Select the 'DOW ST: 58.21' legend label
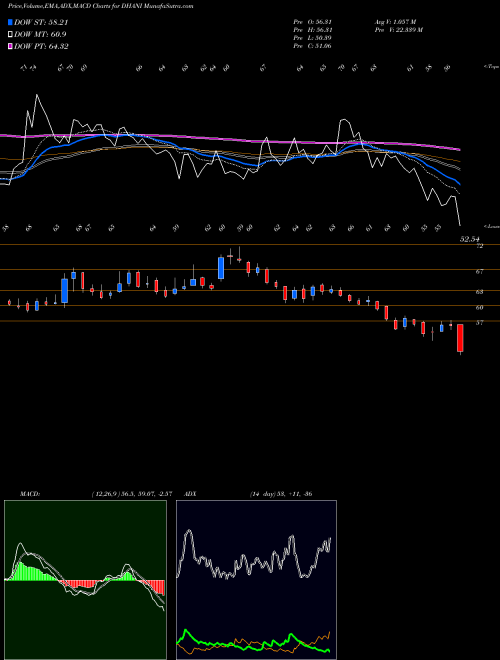Image resolution: width=500 pixels, height=660 pixels. (41, 22)
